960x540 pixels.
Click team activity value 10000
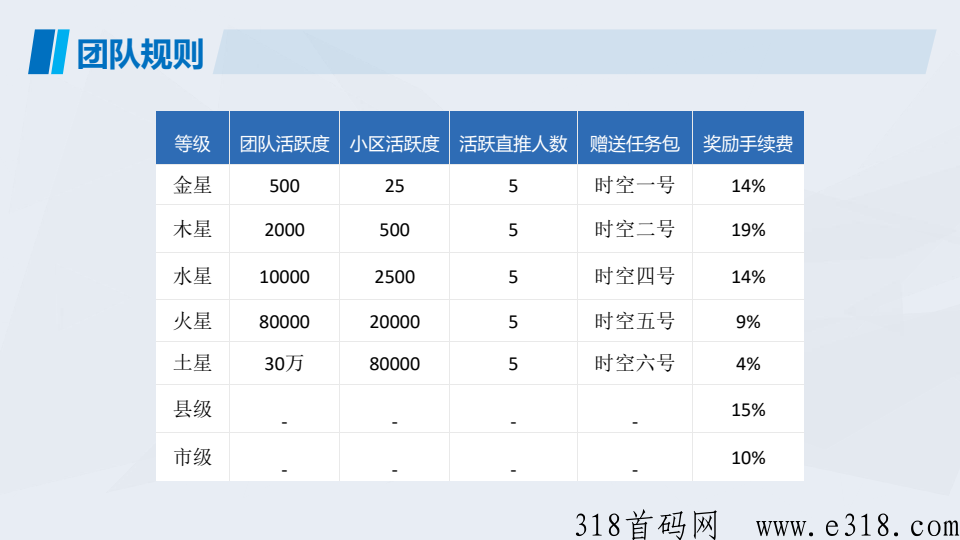(x=284, y=277)
